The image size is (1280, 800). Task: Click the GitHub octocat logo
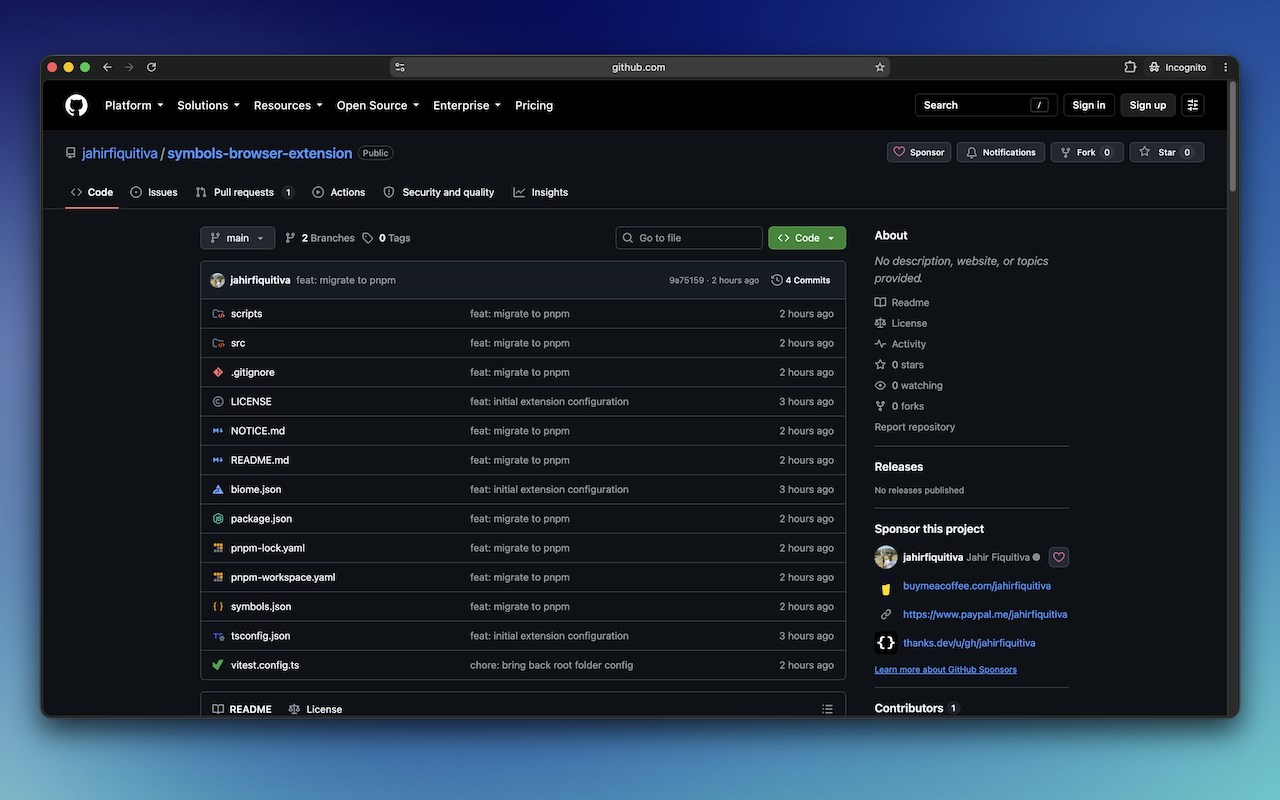click(76, 105)
